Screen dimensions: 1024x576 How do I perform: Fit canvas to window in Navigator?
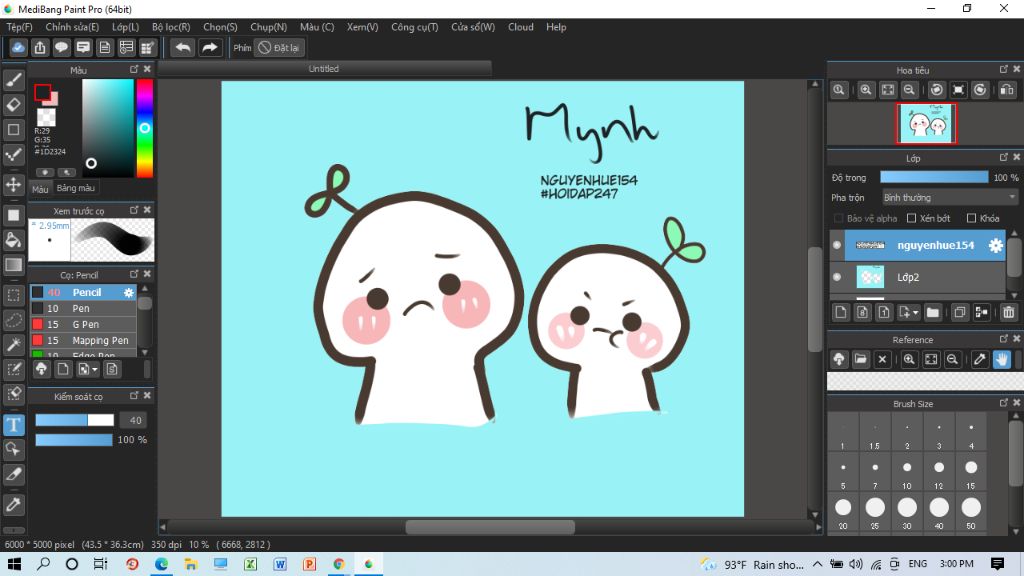[x=888, y=90]
